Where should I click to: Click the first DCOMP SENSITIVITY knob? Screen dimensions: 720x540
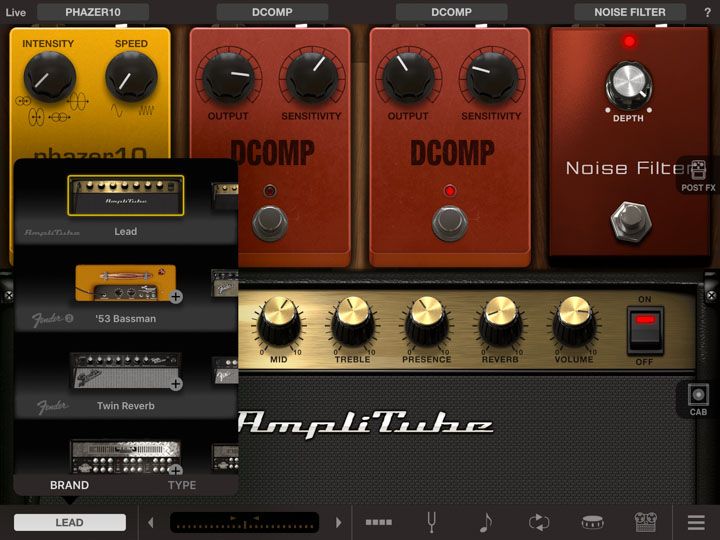coord(312,77)
